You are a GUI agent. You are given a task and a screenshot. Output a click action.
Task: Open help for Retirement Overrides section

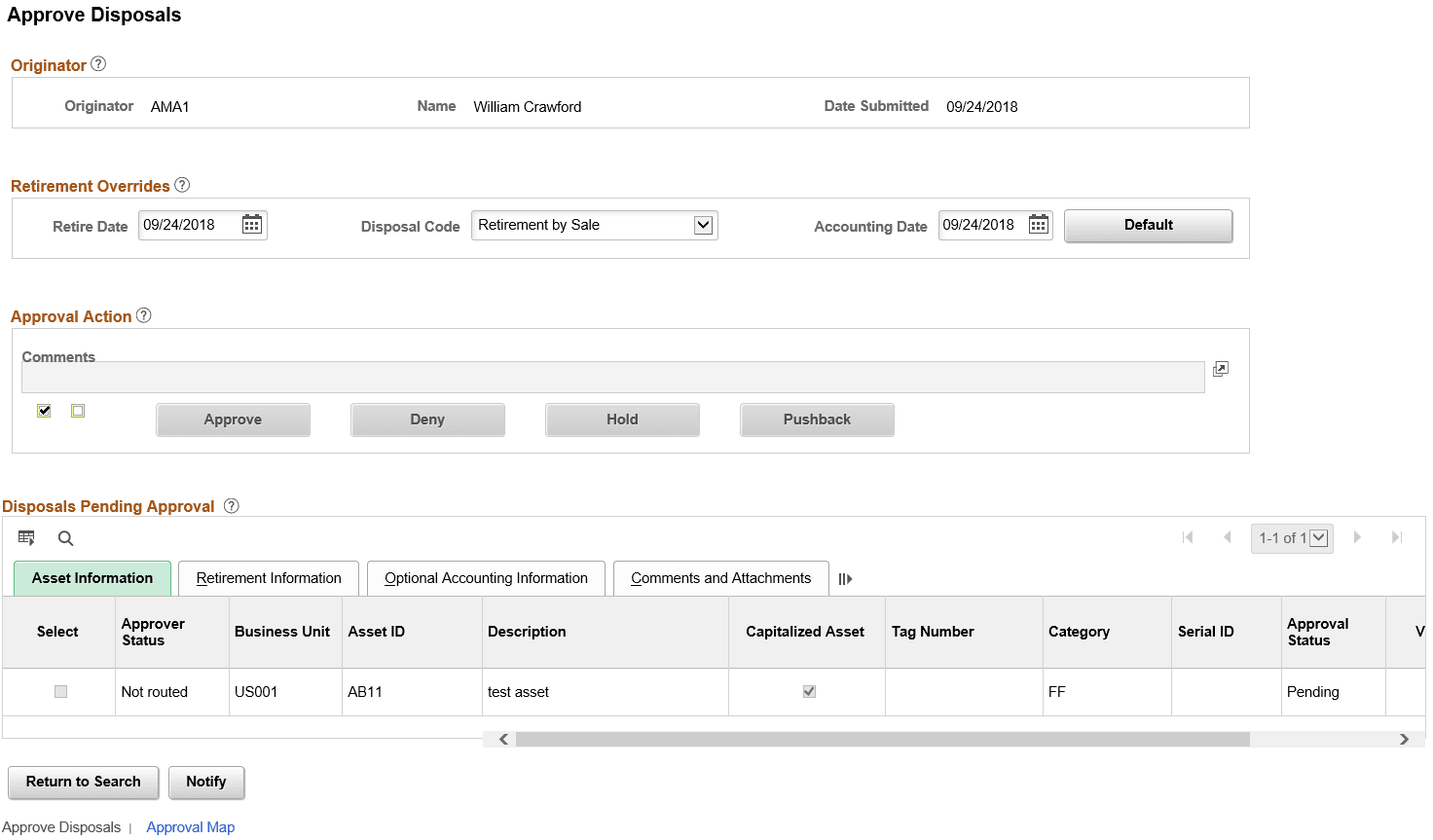[182, 185]
